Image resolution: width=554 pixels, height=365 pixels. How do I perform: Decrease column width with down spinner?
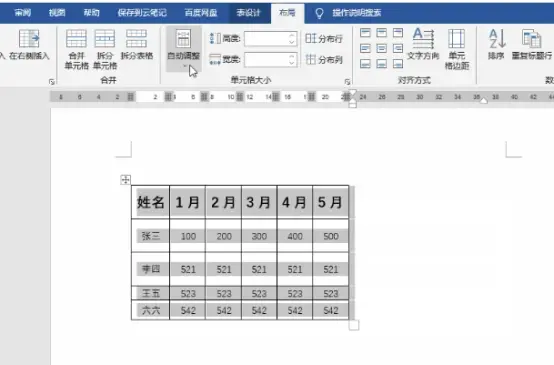coord(292,63)
